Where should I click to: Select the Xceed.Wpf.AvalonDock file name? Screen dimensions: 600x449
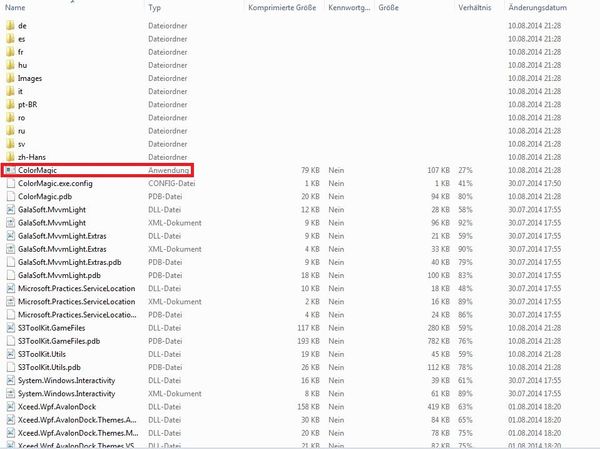point(57,407)
